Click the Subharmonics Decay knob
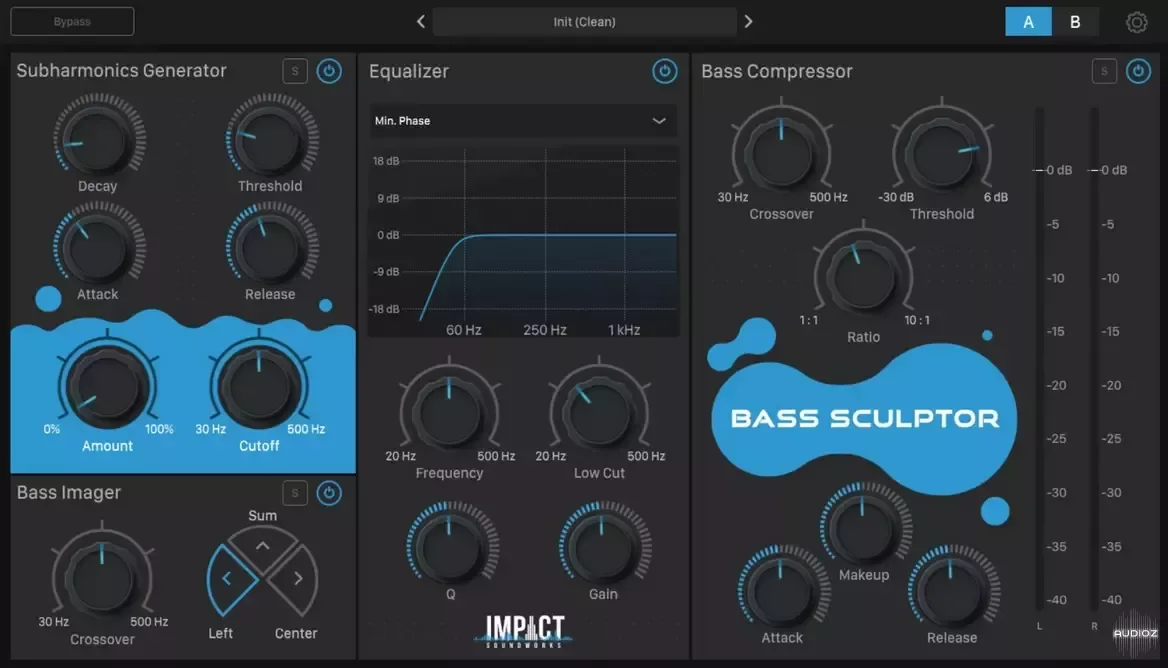 [x=98, y=139]
